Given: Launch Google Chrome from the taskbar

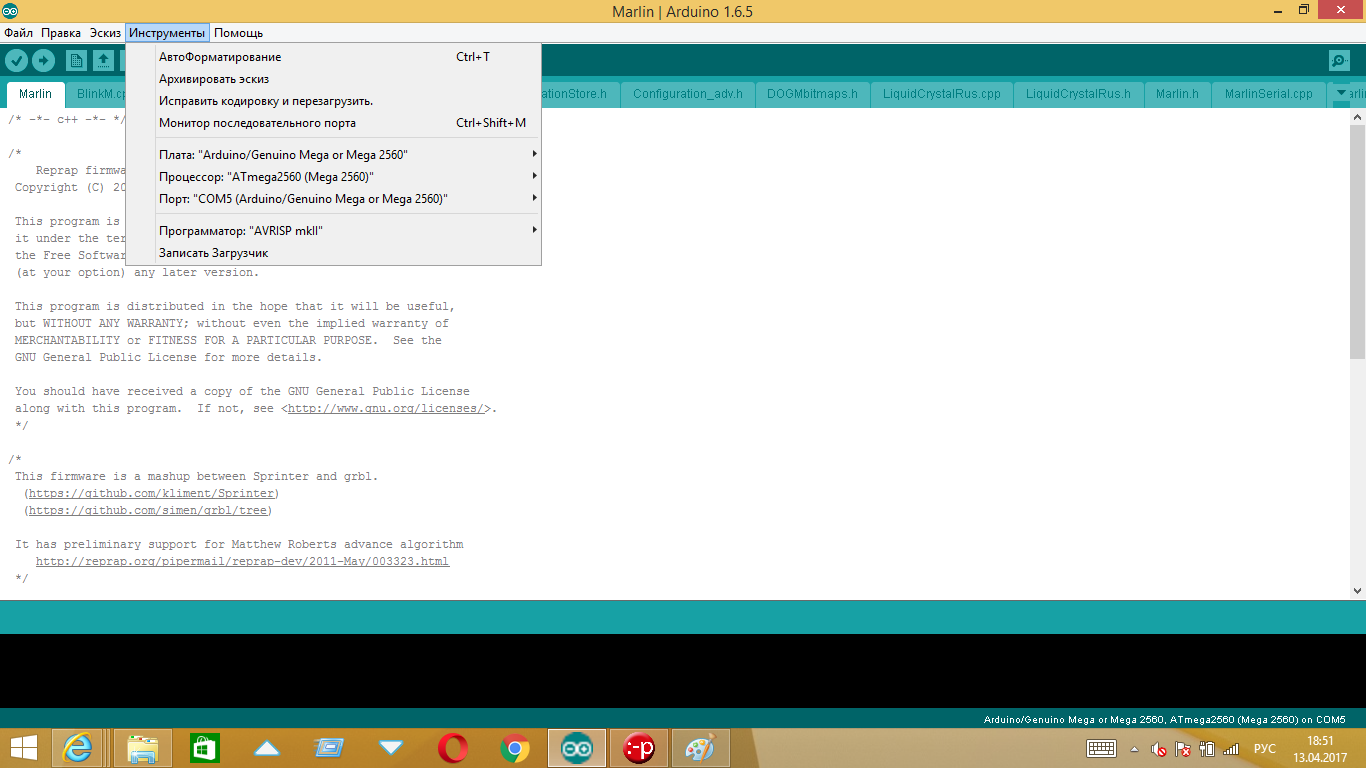Looking at the screenshot, I should tap(515, 748).
